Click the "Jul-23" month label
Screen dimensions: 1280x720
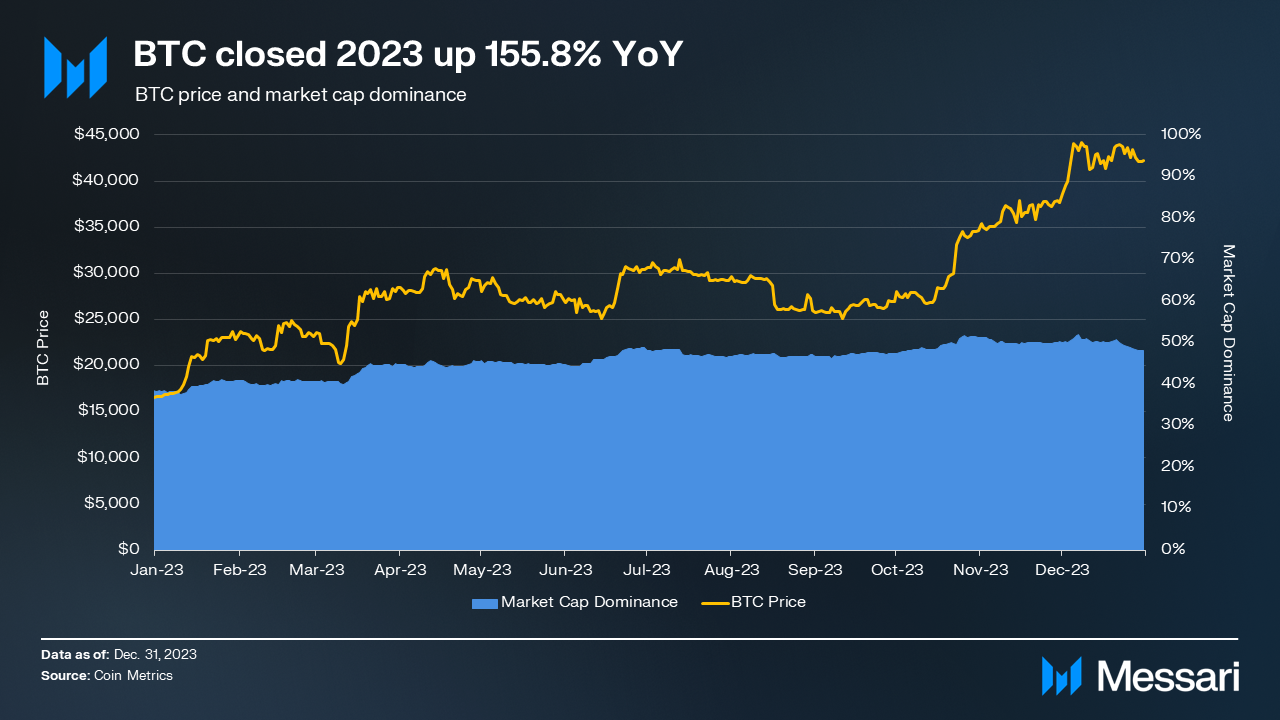[646, 570]
